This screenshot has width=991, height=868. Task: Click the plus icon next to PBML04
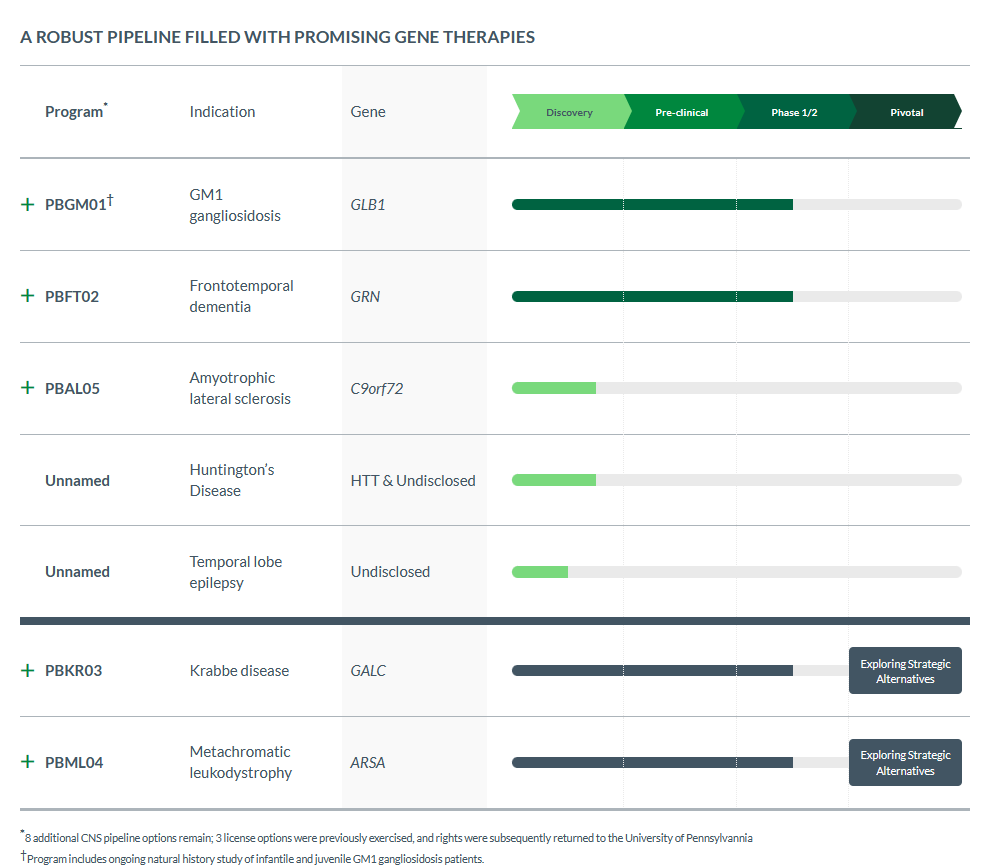click(27, 762)
